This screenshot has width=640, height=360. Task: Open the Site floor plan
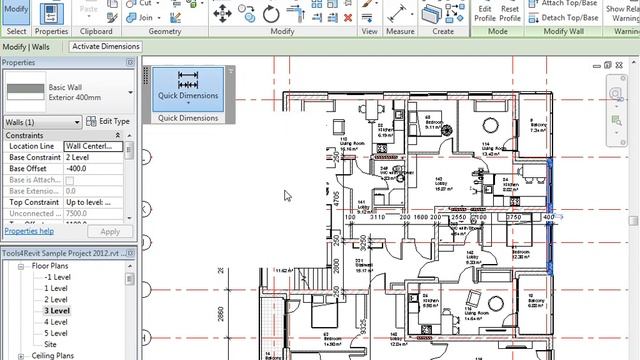click(x=50, y=344)
